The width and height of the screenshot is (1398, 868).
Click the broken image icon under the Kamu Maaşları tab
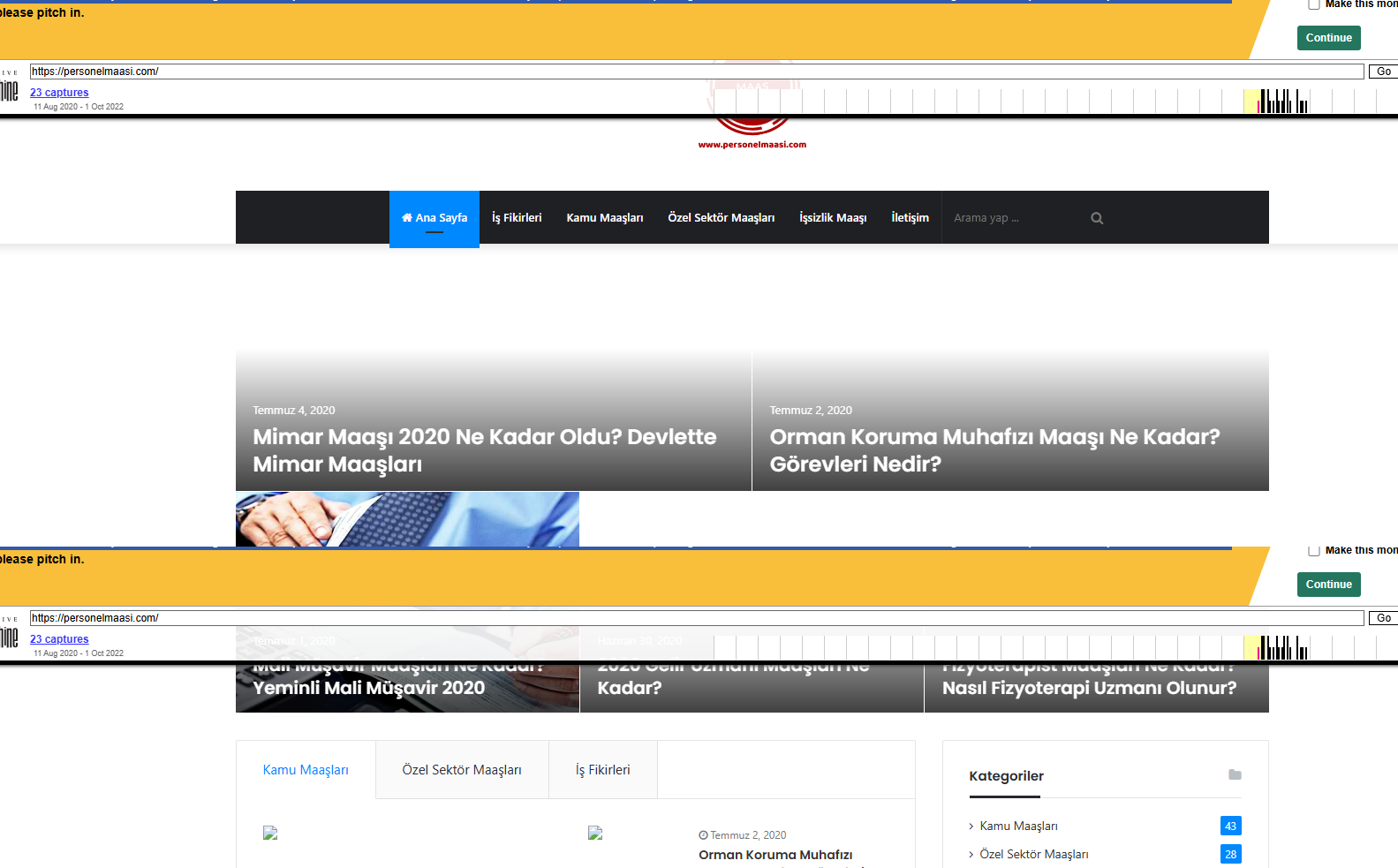(270, 833)
